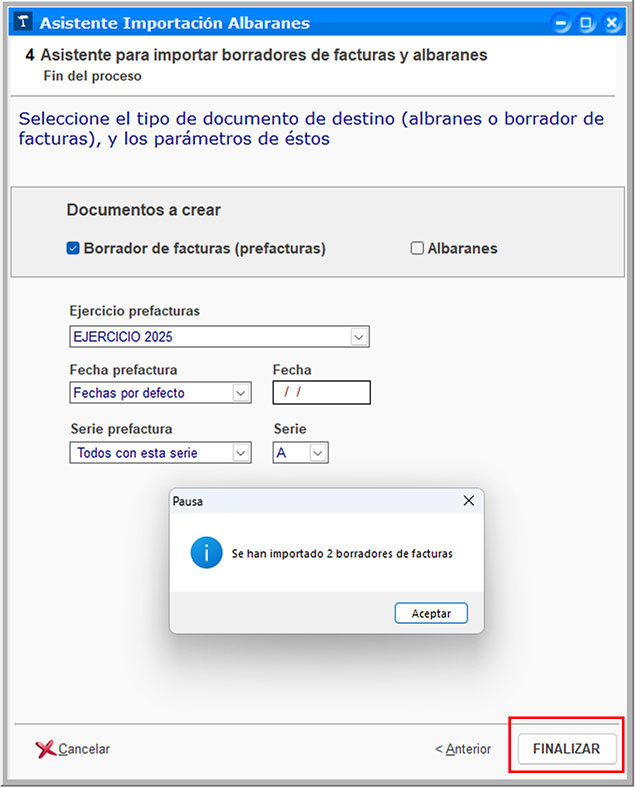Expand the Fecha prefactura dropdown
The height and width of the screenshot is (787, 635).
tap(241, 393)
